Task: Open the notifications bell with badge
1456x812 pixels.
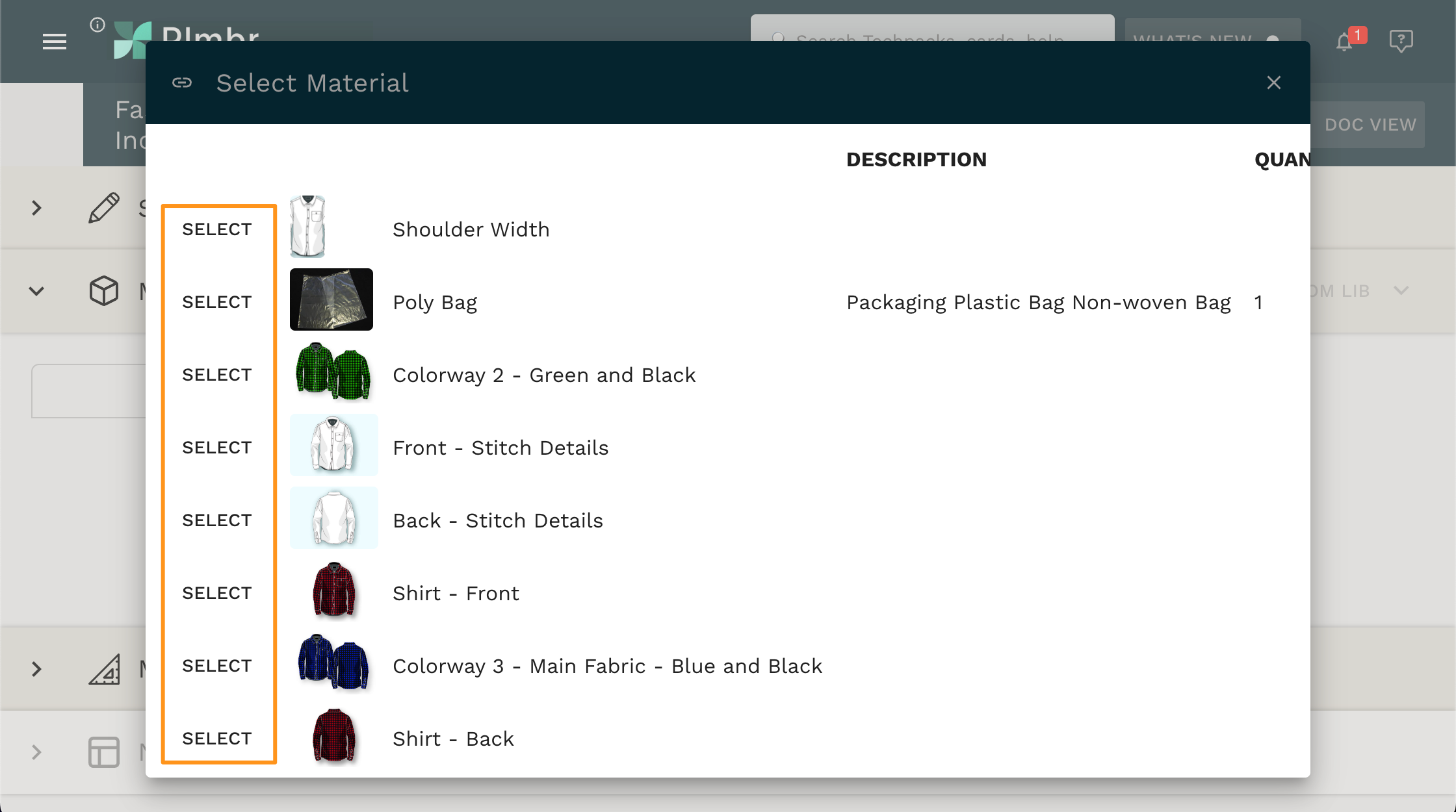Action: 1344,41
